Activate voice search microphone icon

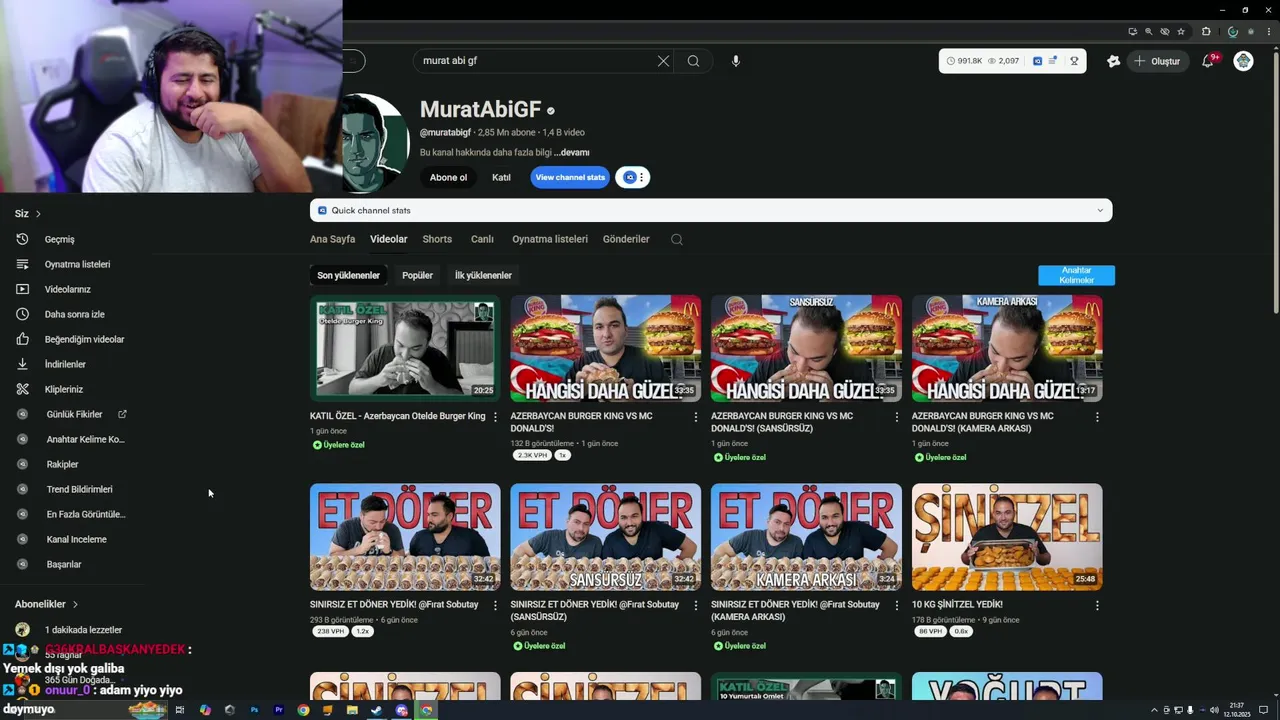coord(736,61)
